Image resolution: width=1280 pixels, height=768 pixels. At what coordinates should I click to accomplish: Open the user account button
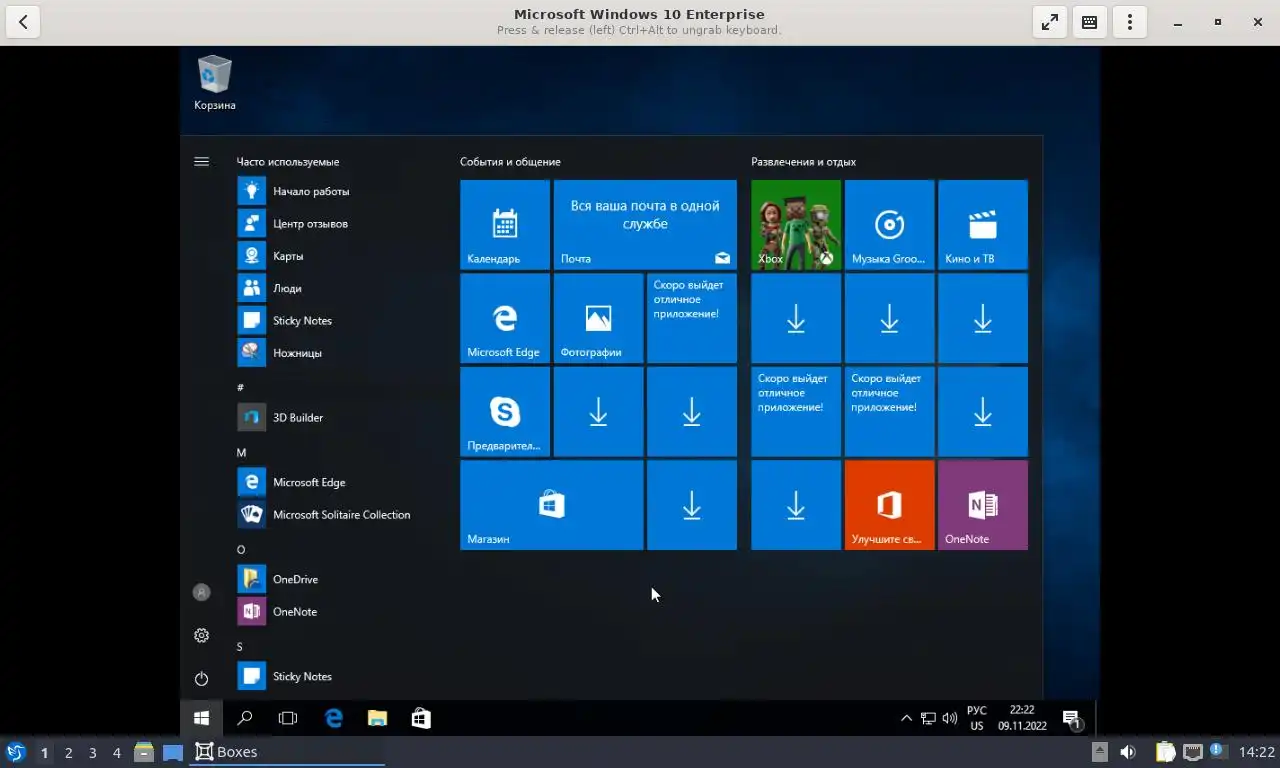tap(201, 592)
